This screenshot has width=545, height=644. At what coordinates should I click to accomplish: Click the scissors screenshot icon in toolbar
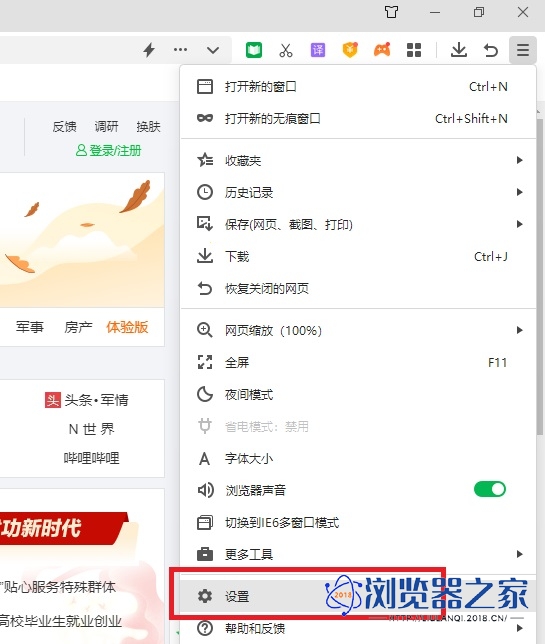point(285,50)
